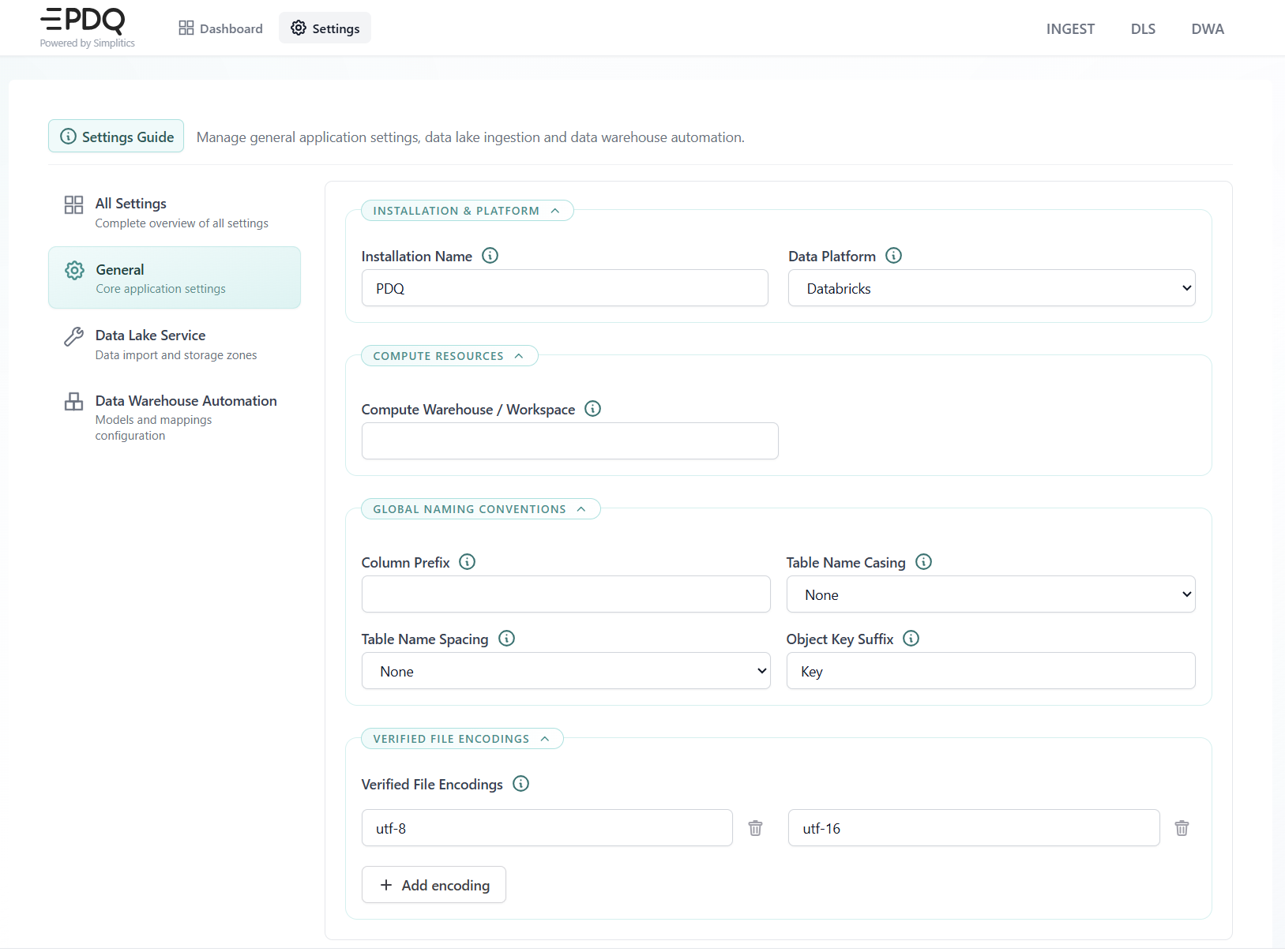This screenshot has width=1285, height=952.
Task: Show info for Verified File Encodings field
Action: click(x=520, y=784)
